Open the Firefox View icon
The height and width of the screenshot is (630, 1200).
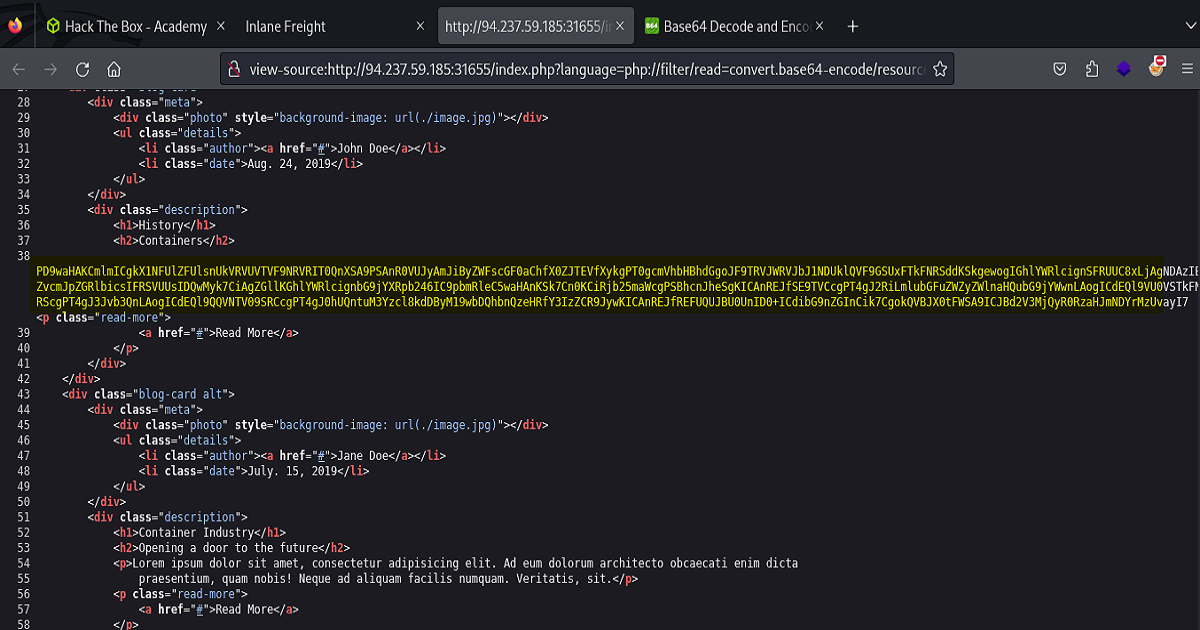(15, 27)
